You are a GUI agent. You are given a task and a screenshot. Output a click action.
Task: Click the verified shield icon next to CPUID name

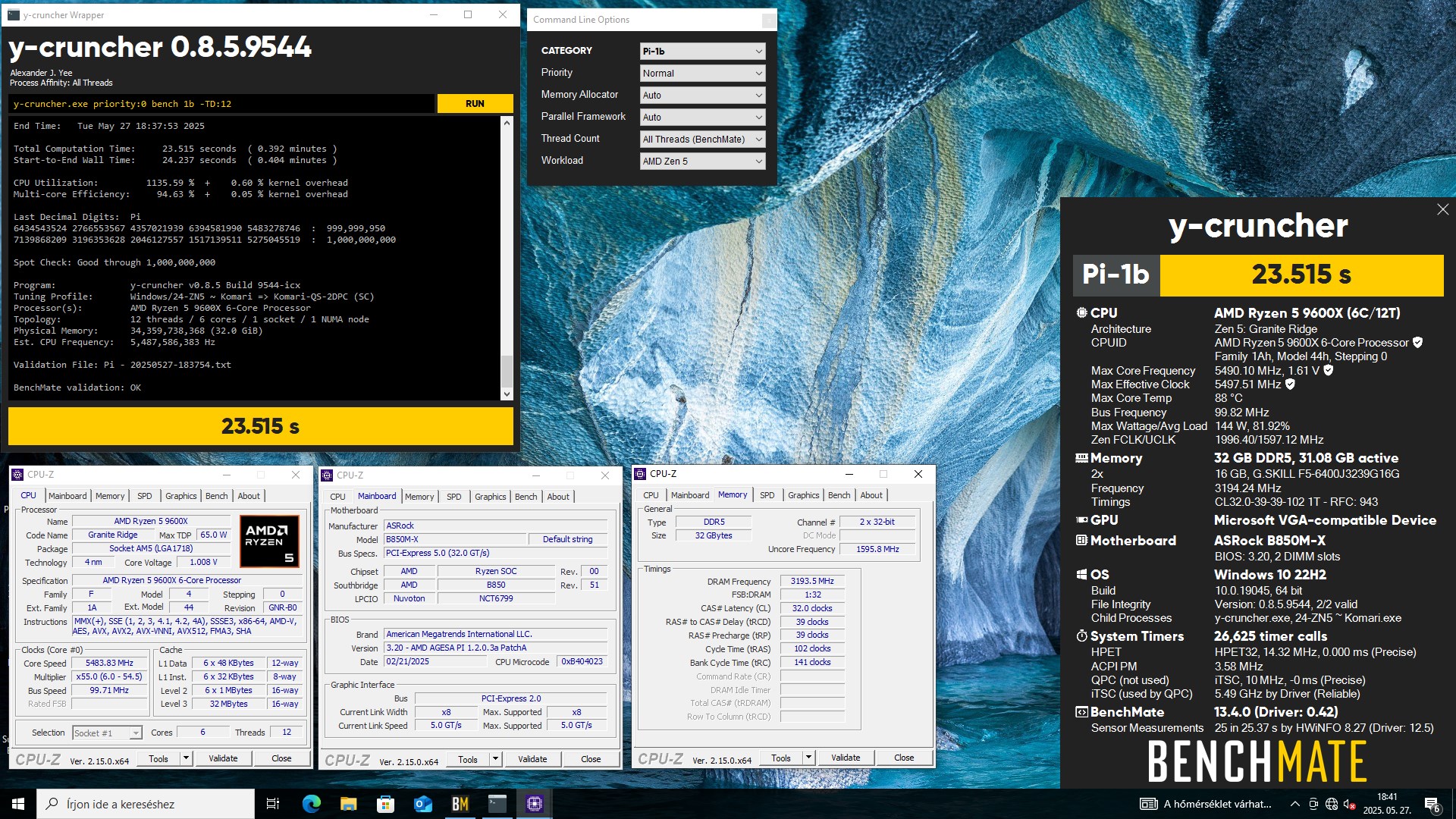click(x=1417, y=343)
